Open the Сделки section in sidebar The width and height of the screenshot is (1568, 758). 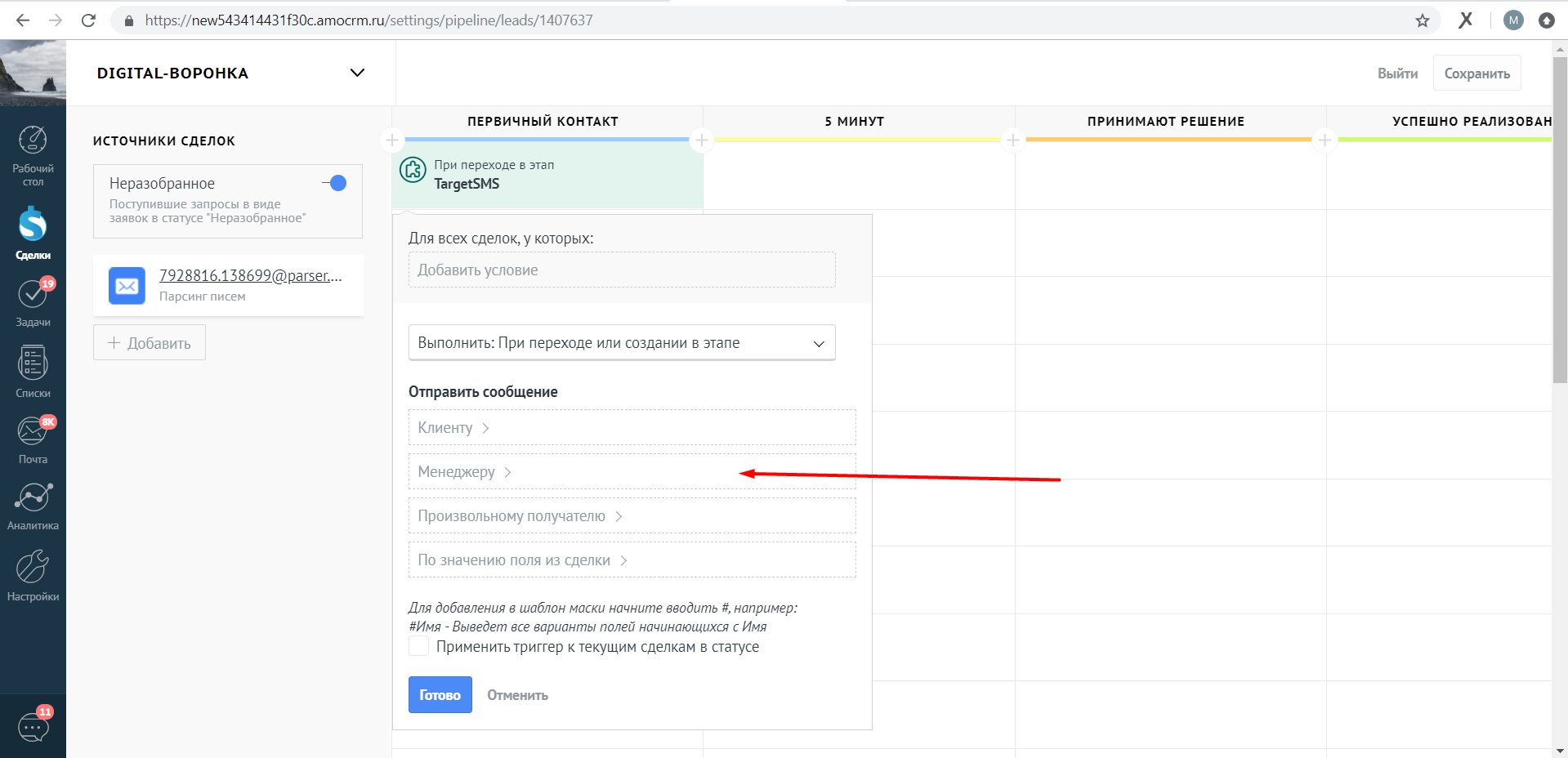[x=33, y=233]
